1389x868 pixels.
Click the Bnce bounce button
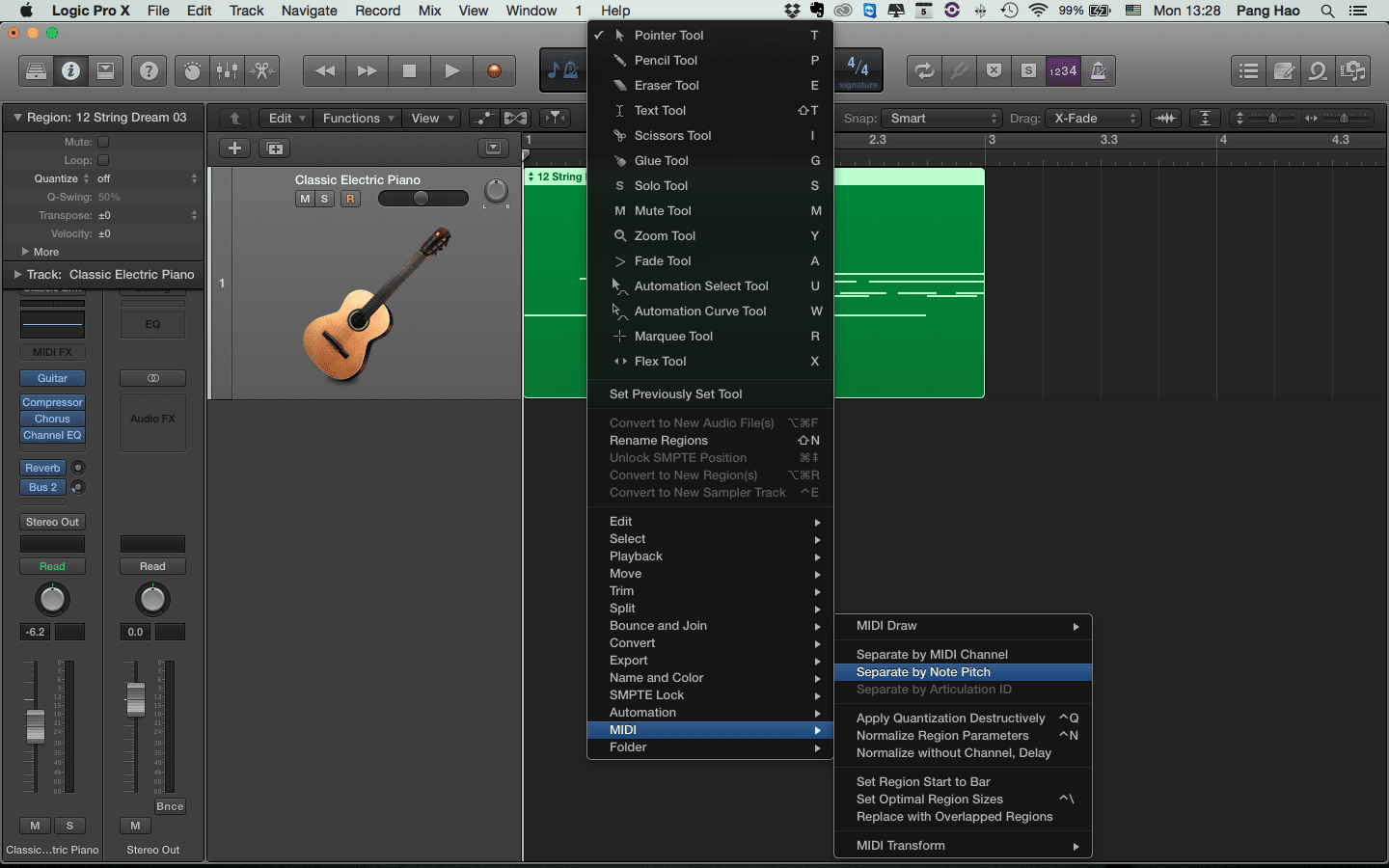tap(170, 806)
